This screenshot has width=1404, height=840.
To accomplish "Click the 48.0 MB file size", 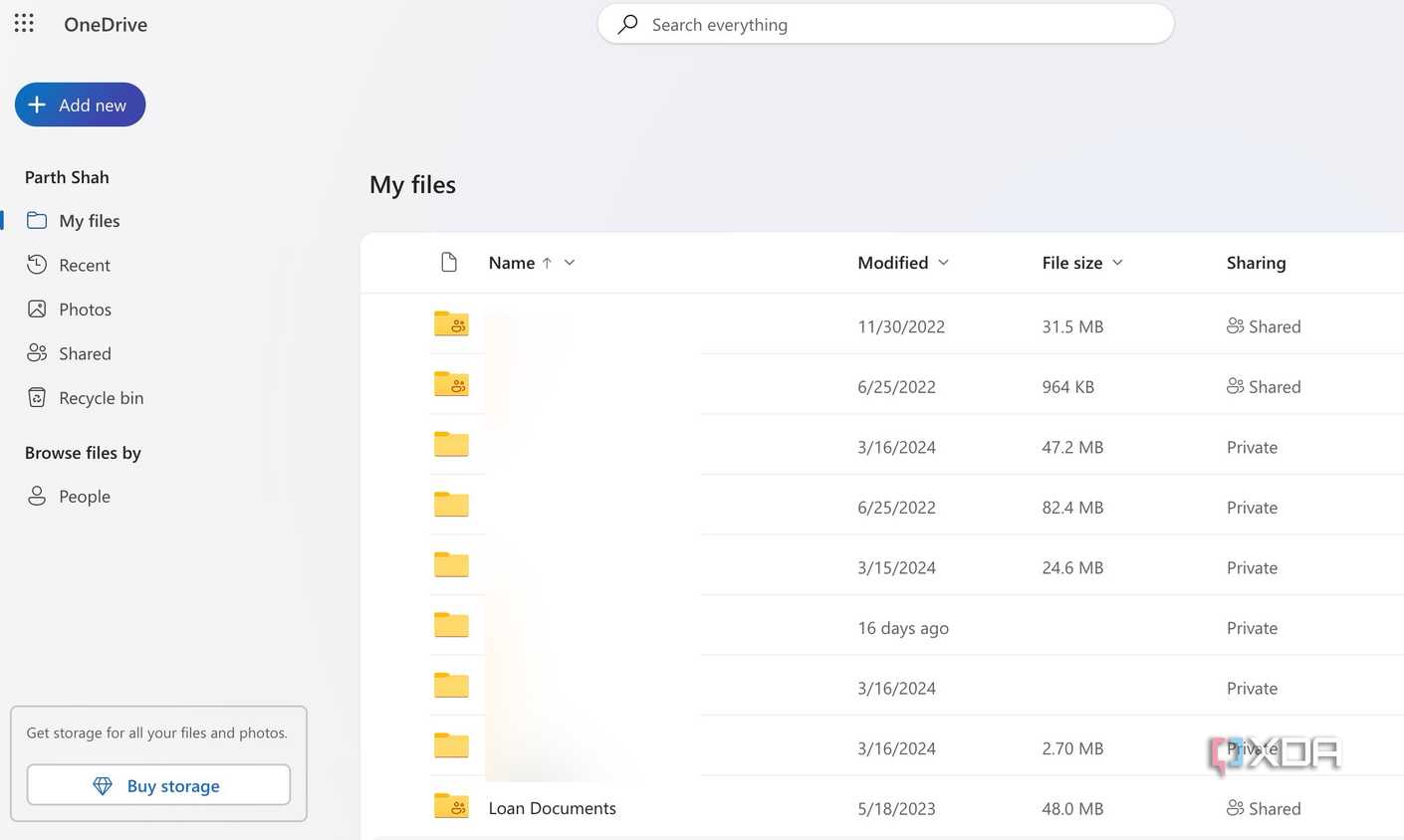I will 1072,809.
